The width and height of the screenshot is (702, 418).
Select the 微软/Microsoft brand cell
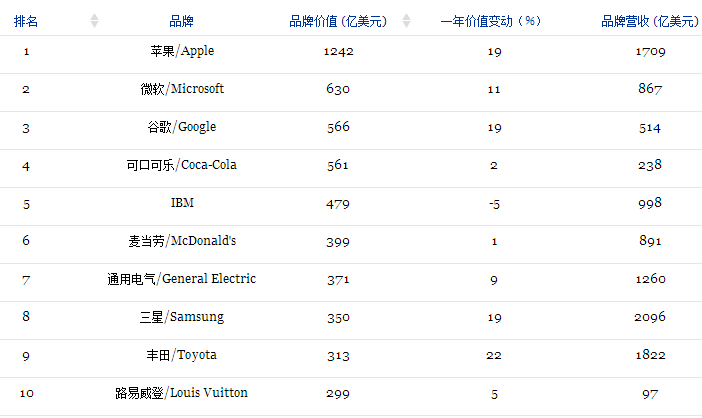(x=182, y=89)
